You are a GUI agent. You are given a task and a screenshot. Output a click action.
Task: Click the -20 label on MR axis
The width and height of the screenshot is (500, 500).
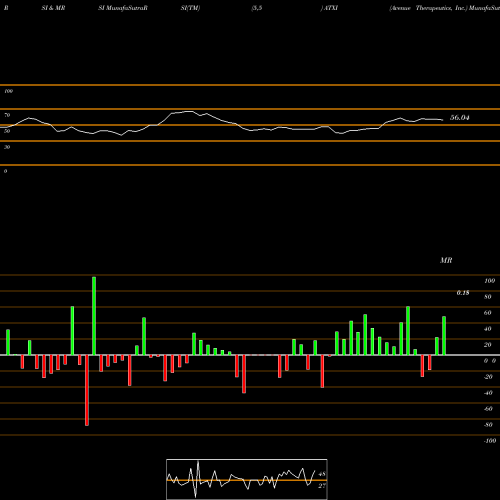point(488,377)
